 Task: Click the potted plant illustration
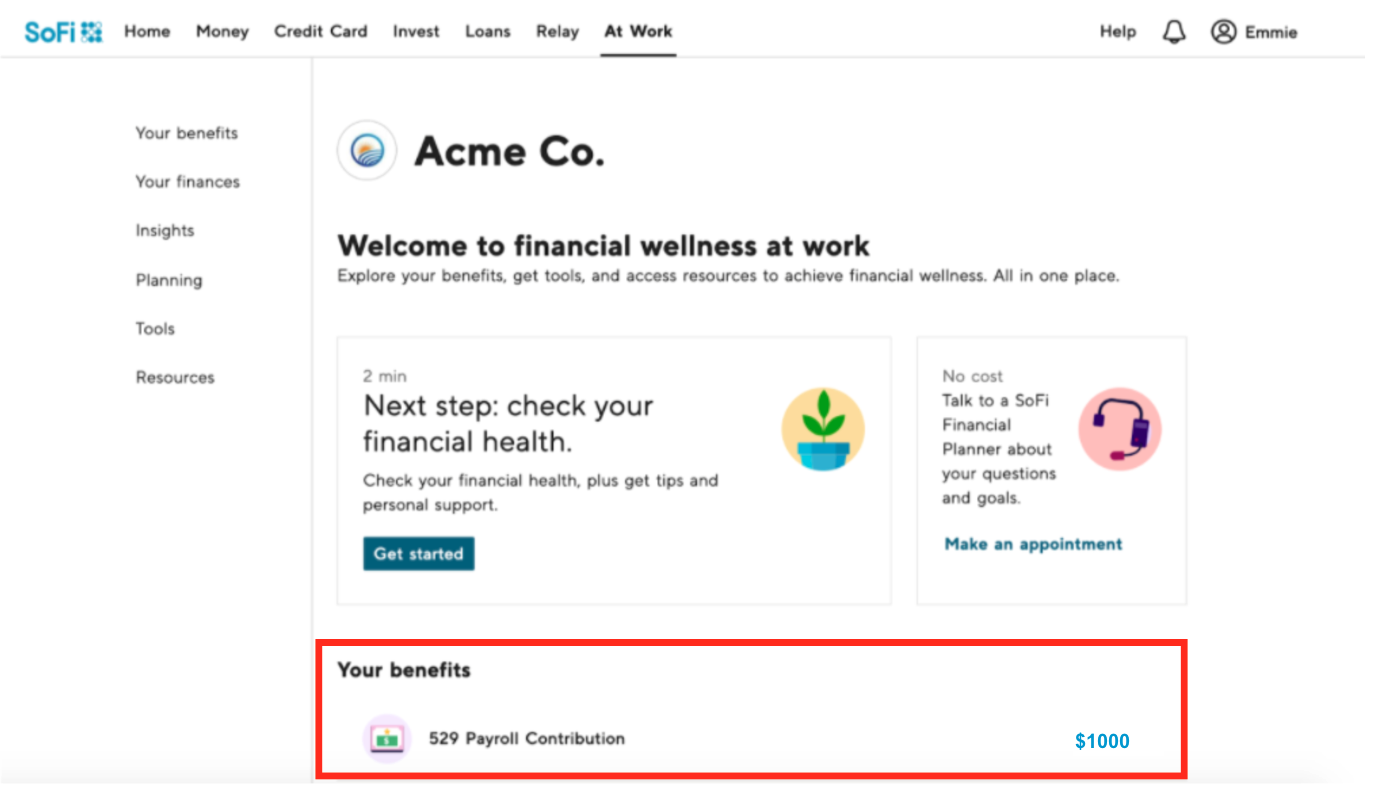823,429
